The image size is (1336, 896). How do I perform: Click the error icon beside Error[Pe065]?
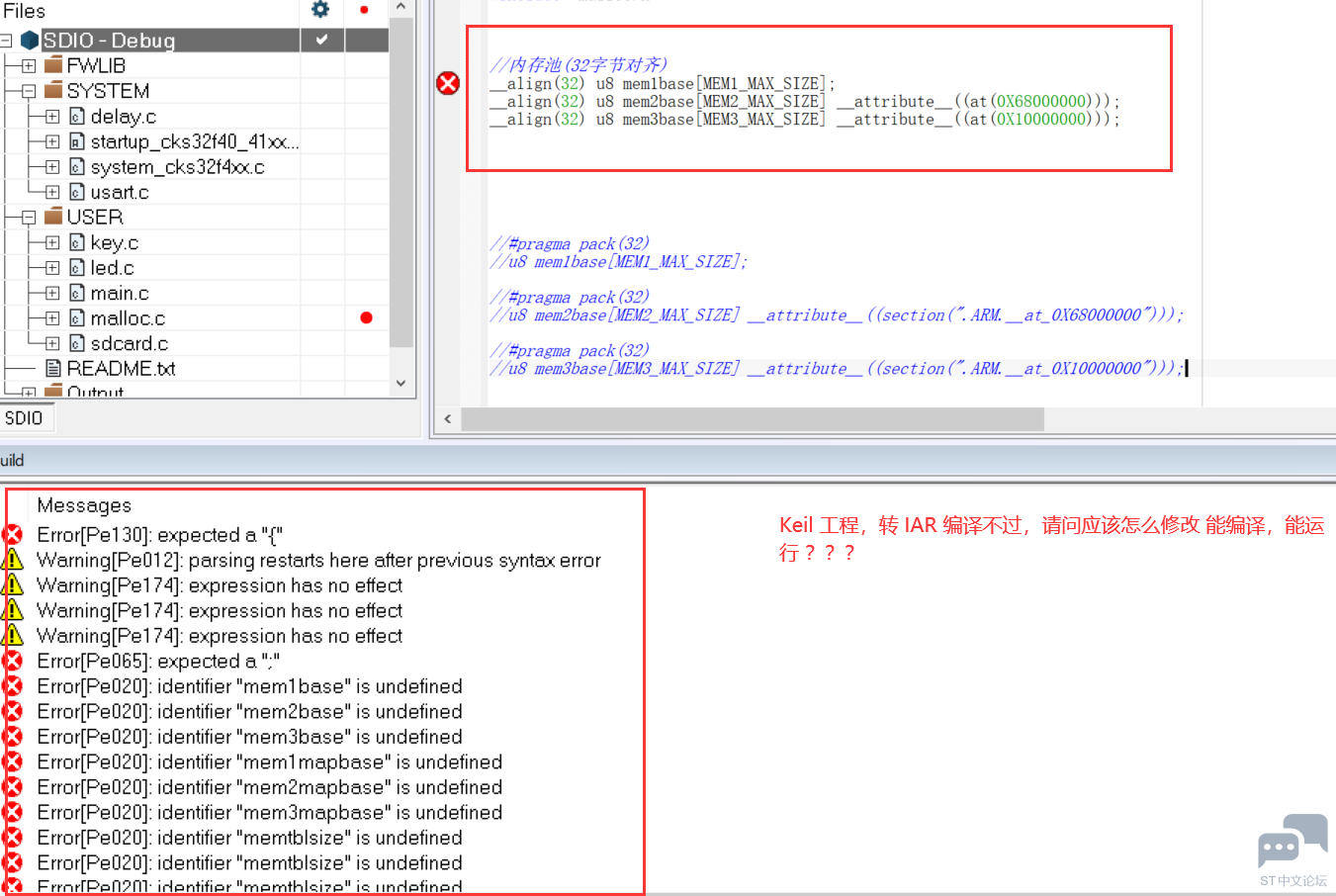coord(13,661)
